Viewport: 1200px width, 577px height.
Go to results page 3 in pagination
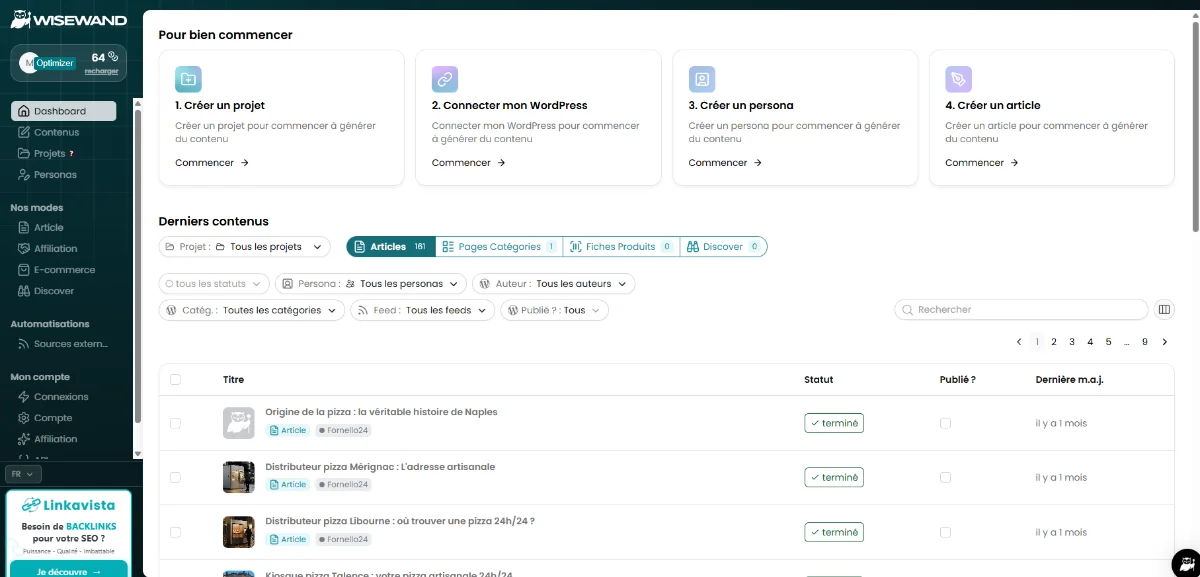[x=1072, y=341]
